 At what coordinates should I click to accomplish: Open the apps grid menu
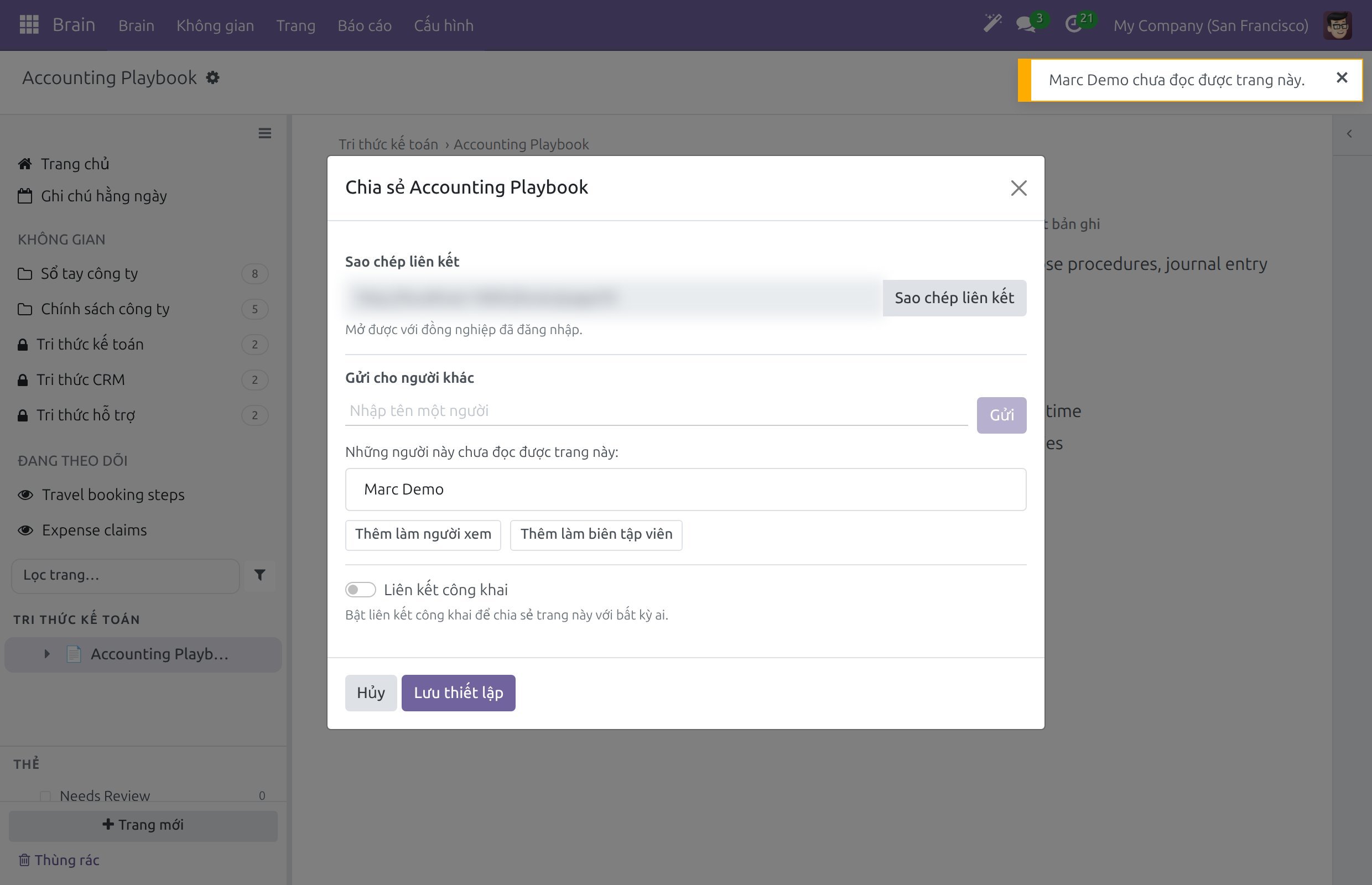29,25
